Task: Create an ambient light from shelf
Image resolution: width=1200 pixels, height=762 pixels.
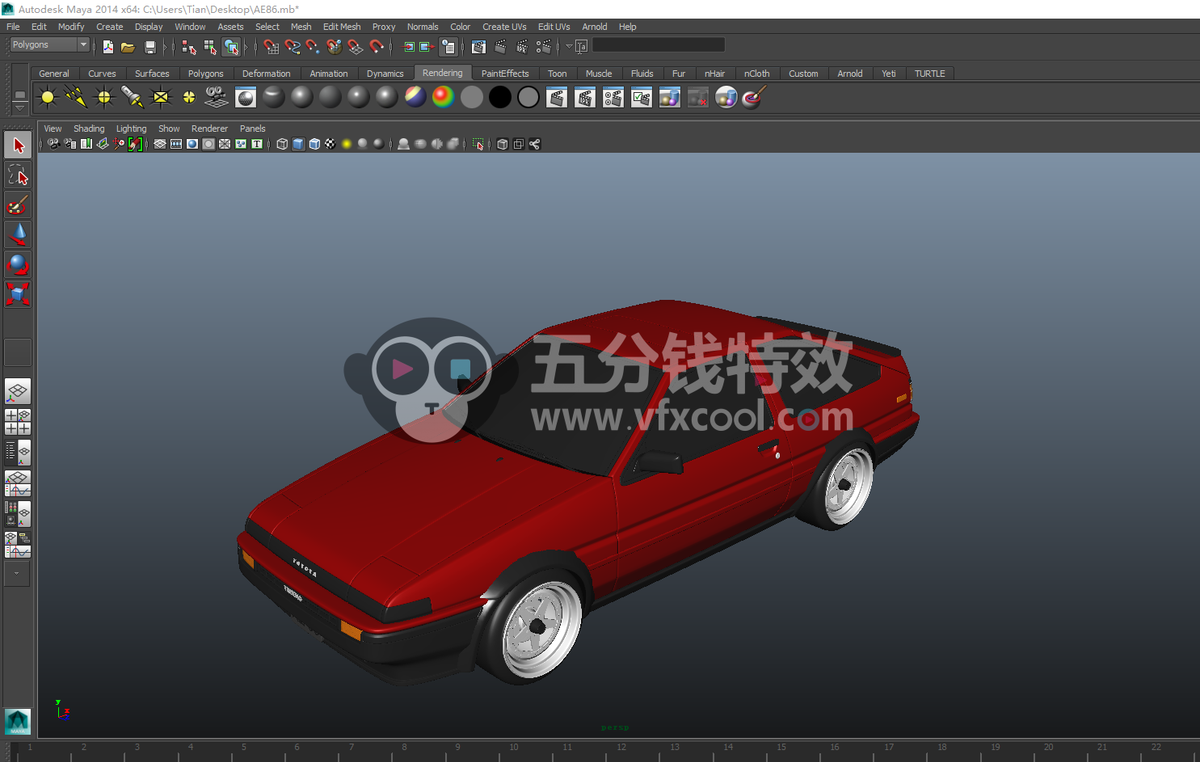Action: [48, 97]
